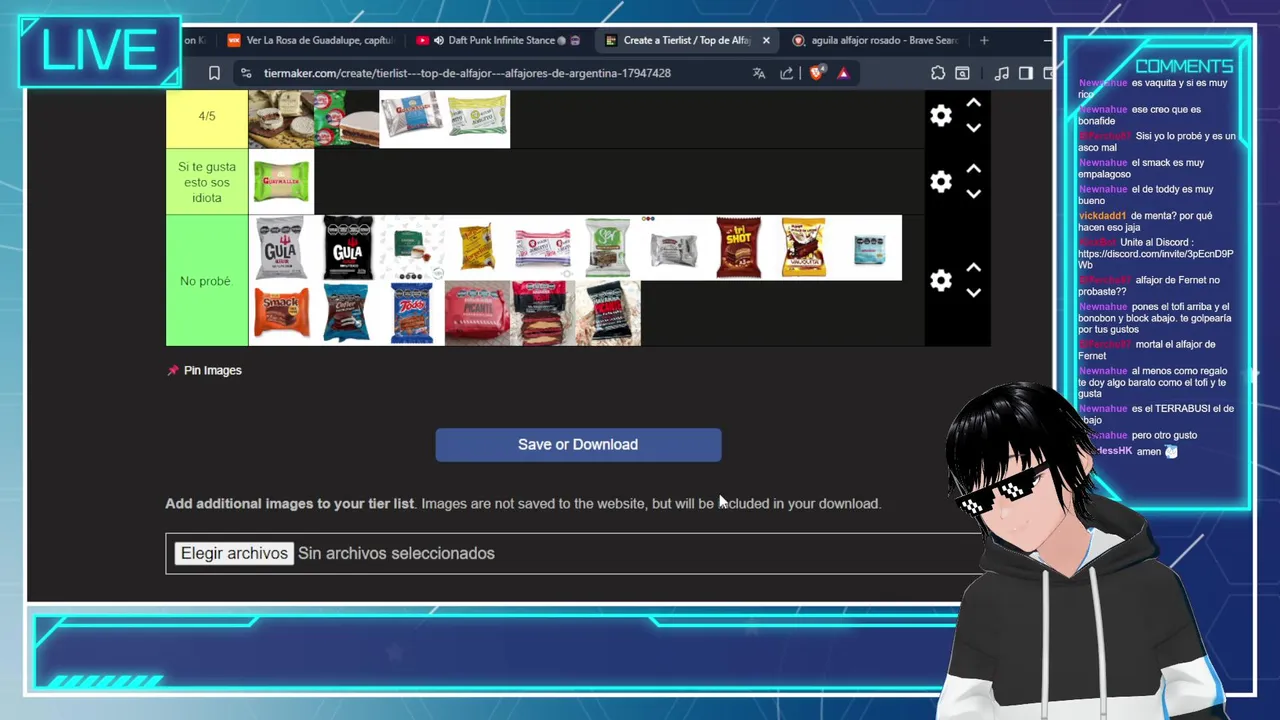Click the Brave Rewards triangle icon

[843, 73]
